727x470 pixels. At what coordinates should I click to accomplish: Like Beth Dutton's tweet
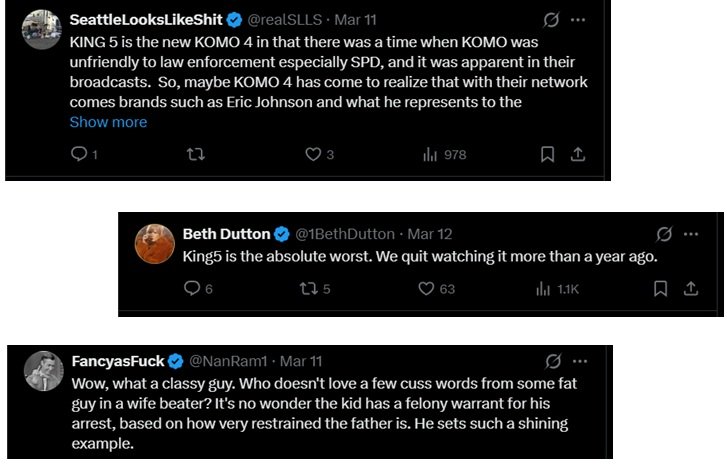(x=426, y=288)
